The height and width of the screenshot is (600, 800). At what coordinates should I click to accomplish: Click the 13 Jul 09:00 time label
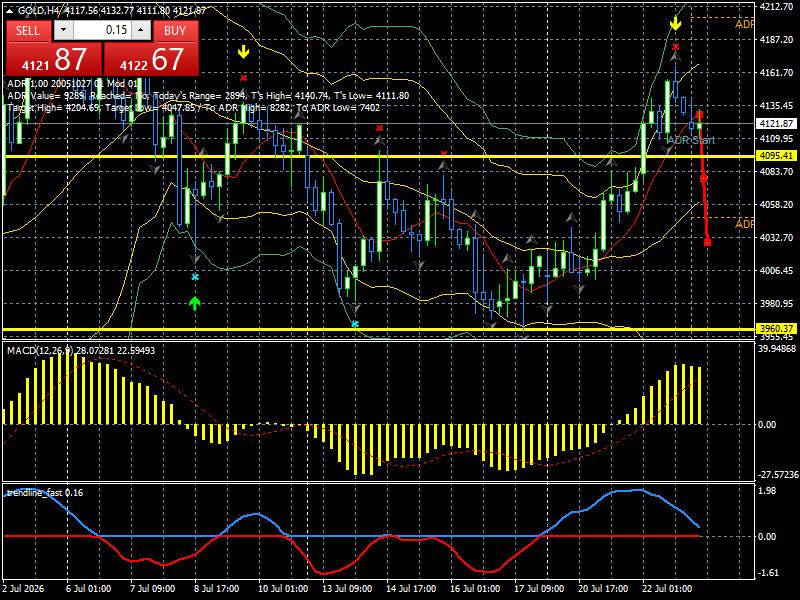[347, 589]
